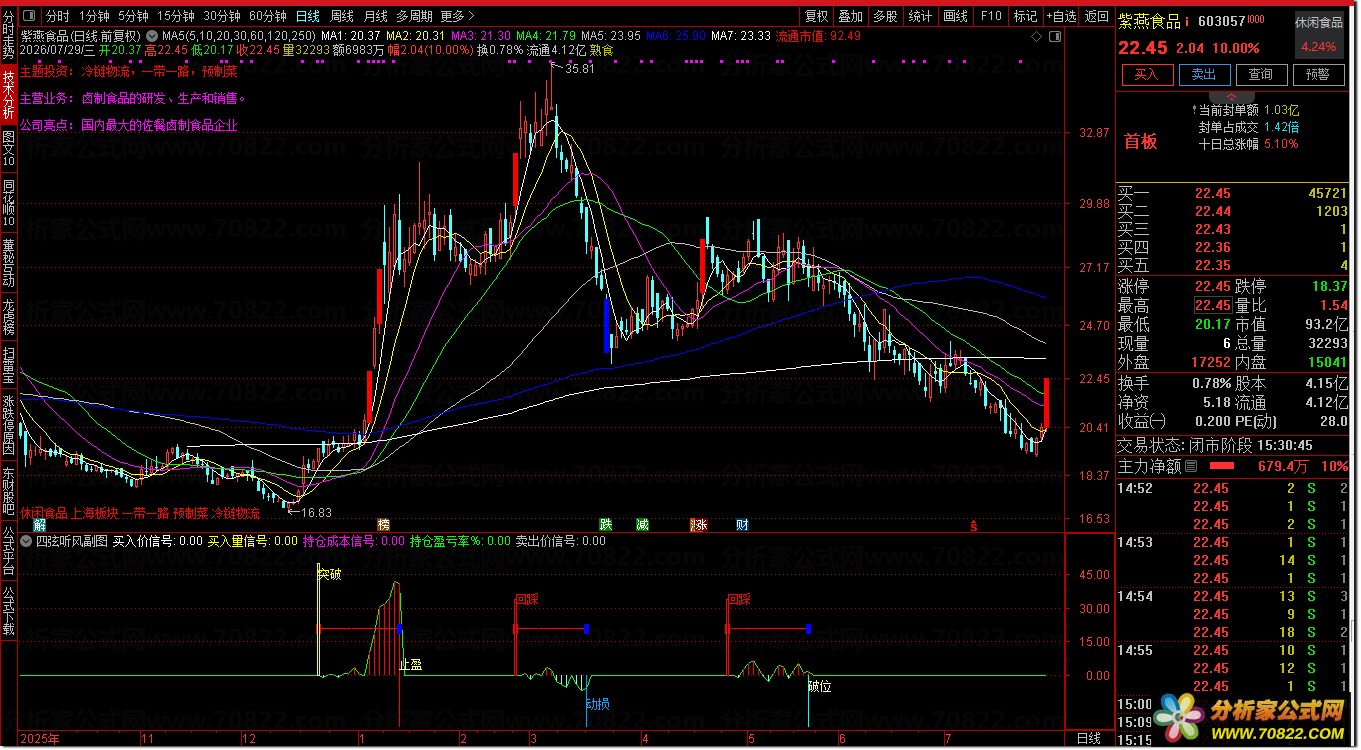This screenshot has width=1361, height=750.
Task: Click the 榜 marker icon
Action: (383, 525)
